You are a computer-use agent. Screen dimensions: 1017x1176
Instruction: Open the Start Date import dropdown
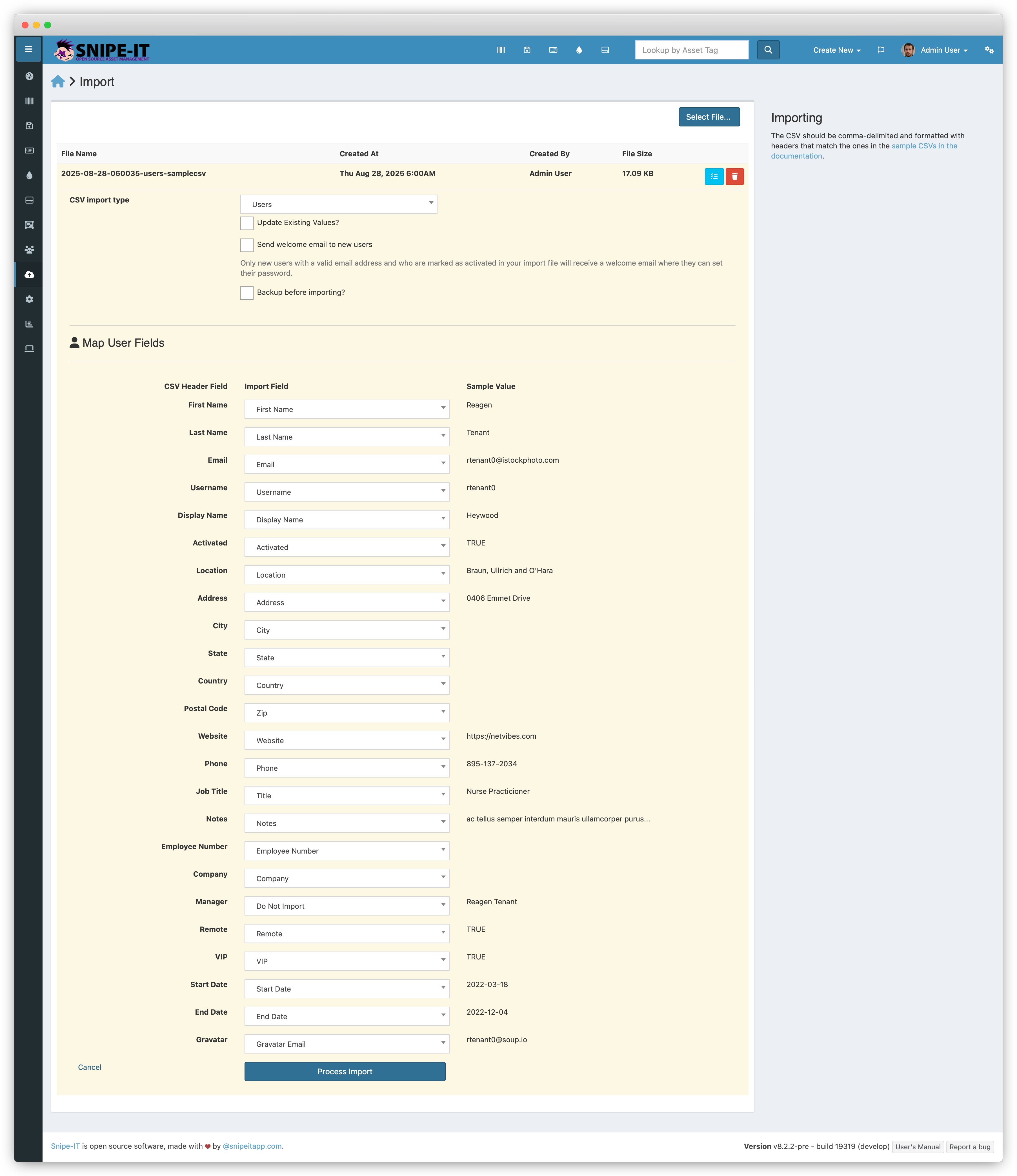click(347, 989)
